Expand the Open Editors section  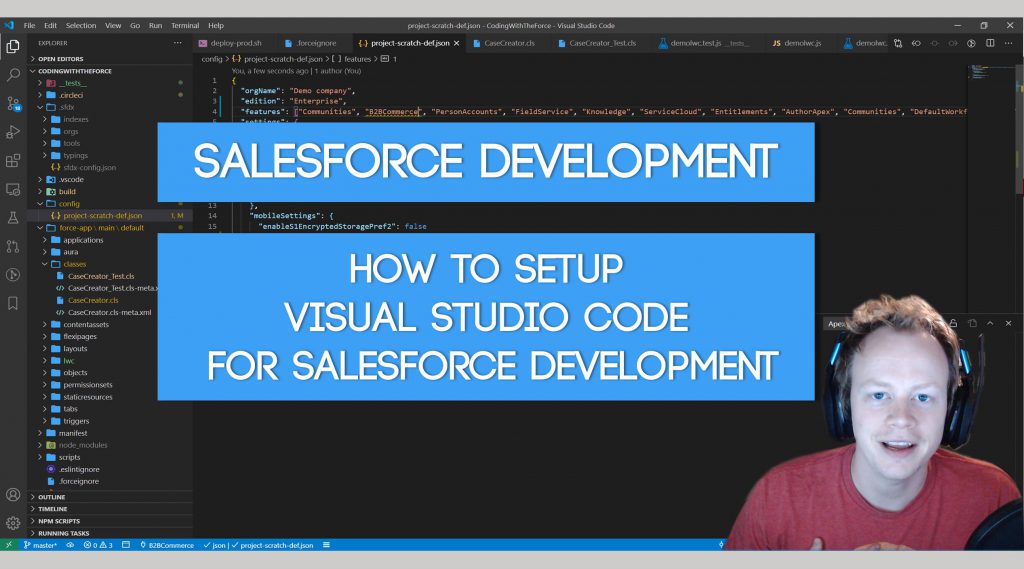click(x=60, y=59)
